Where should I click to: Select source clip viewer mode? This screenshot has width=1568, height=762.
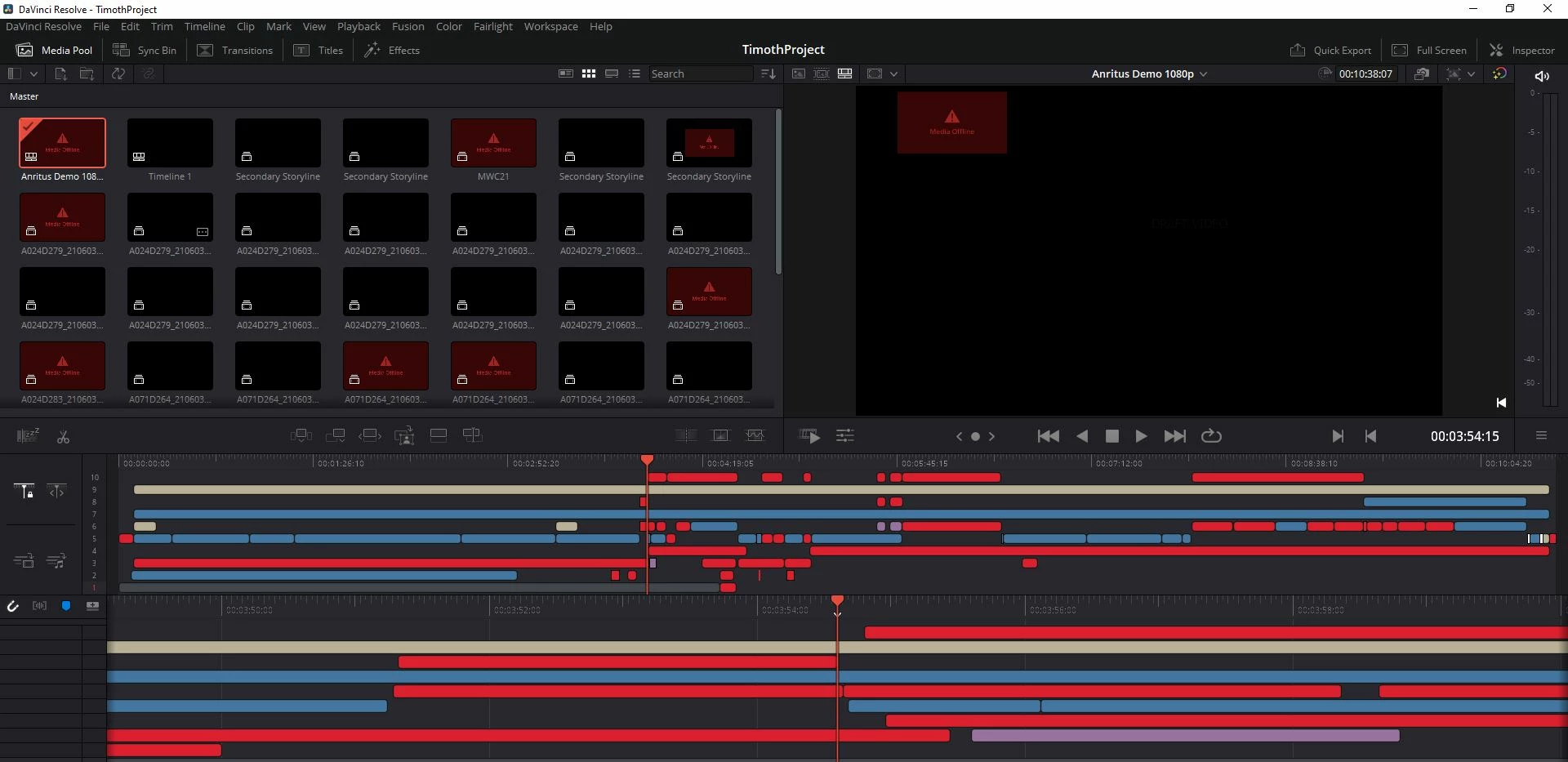[799, 74]
